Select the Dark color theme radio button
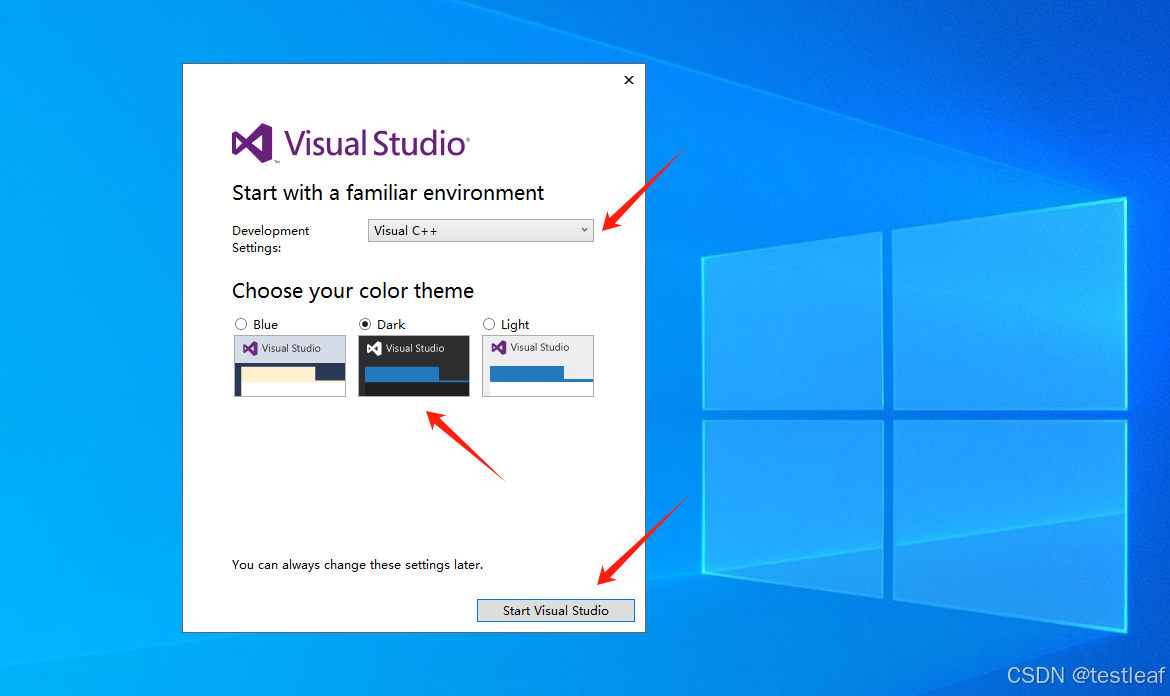The image size is (1170, 696). 365,324
